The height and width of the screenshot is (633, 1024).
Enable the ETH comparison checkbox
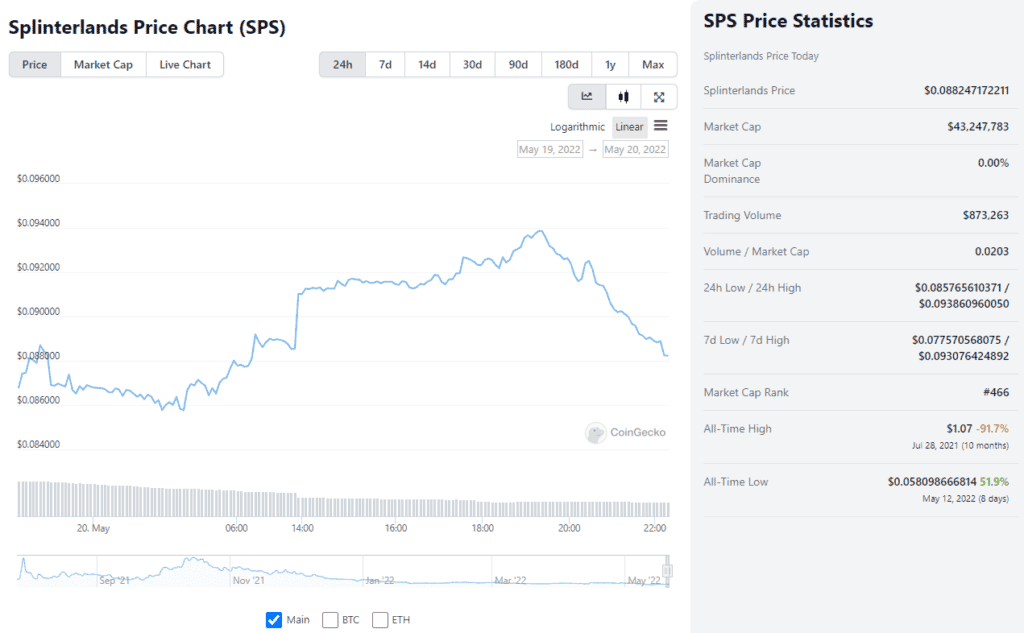point(380,619)
